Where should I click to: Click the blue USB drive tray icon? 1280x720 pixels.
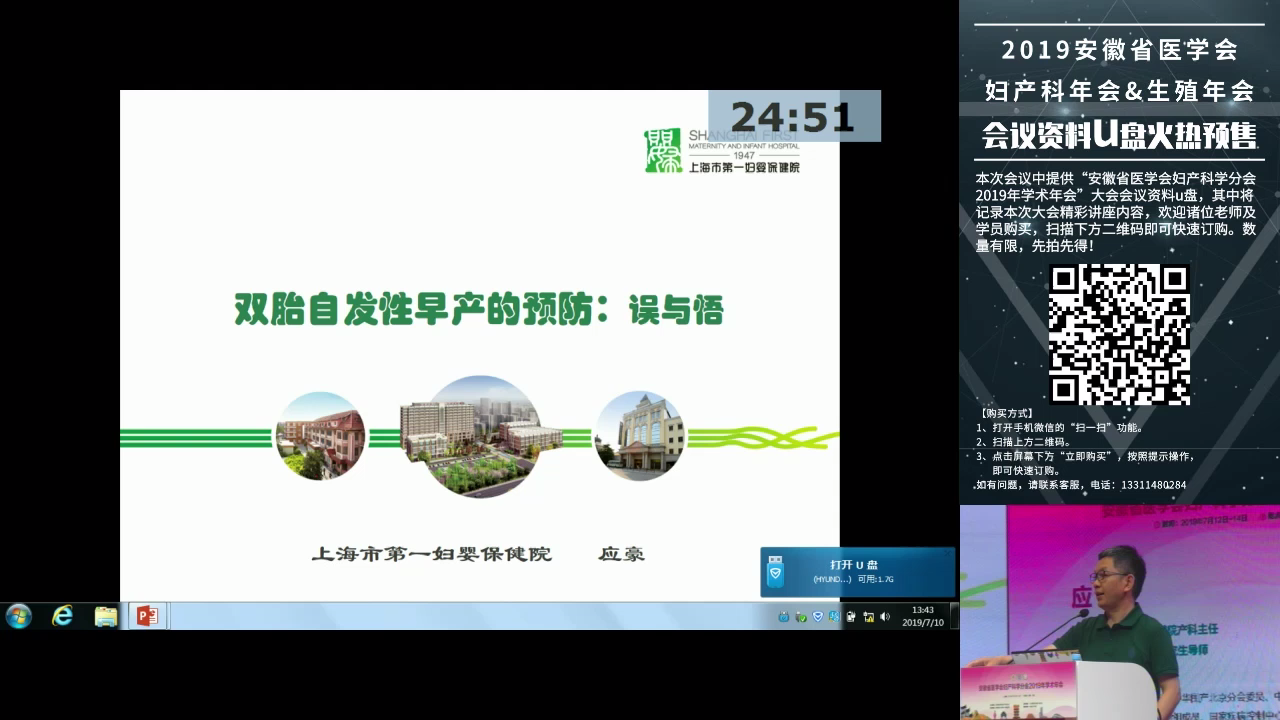point(784,617)
